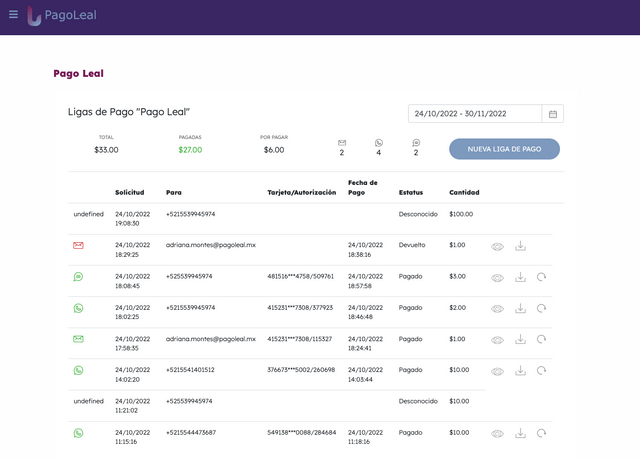The height and width of the screenshot is (458, 640).
Task: Click the $6.00 pending amount
Action: pyautogui.click(x=274, y=150)
